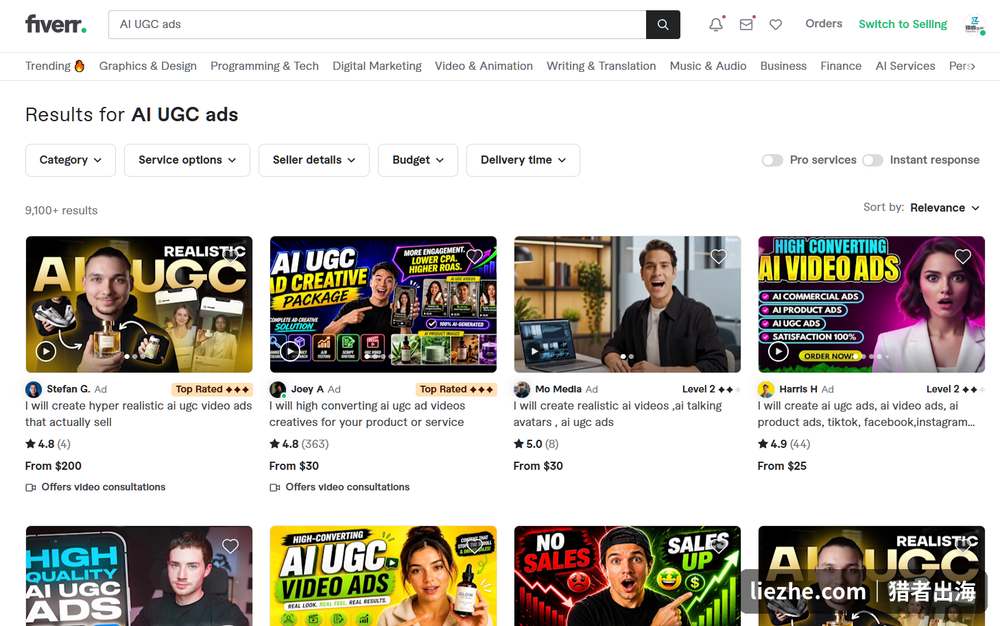Play Harris H AI Video Ads preview

[778, 351]
